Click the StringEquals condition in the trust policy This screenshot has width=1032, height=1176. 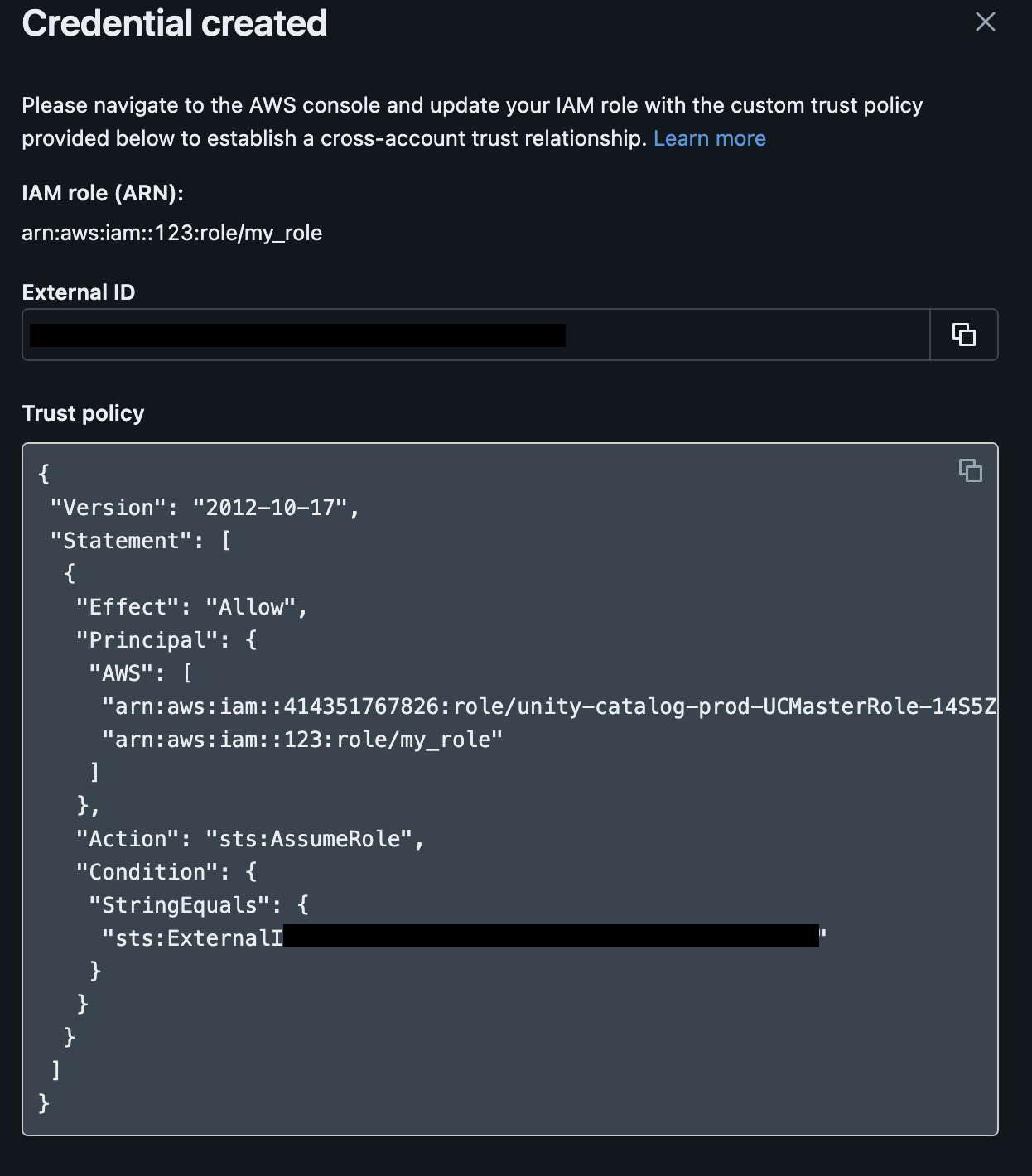(x=199, y=904)
